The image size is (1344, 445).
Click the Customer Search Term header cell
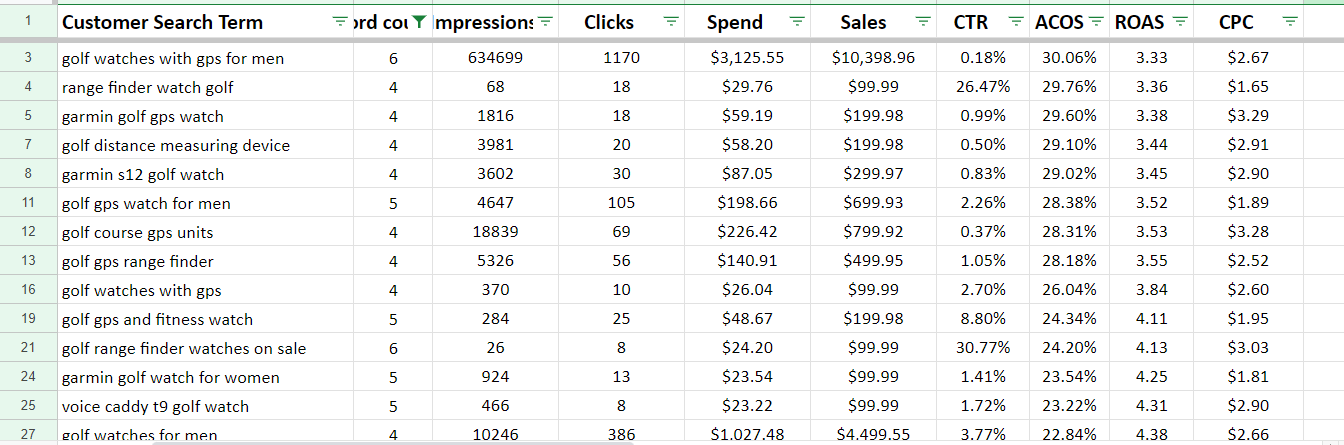click(x=205, y=22)
